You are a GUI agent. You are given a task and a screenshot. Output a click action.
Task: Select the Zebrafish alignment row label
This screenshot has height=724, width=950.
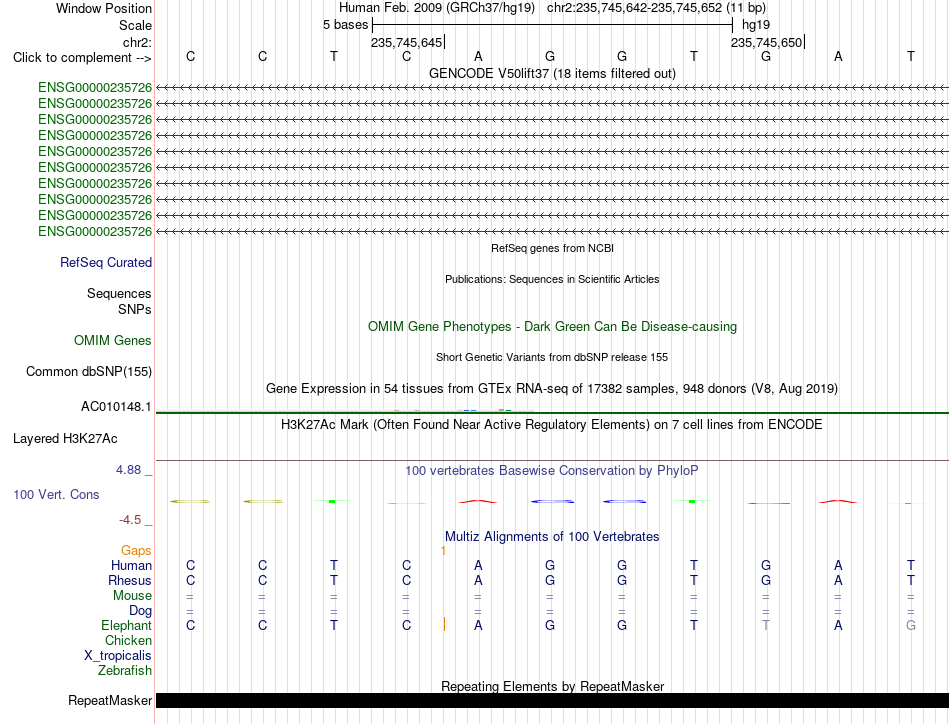(125, 671)
